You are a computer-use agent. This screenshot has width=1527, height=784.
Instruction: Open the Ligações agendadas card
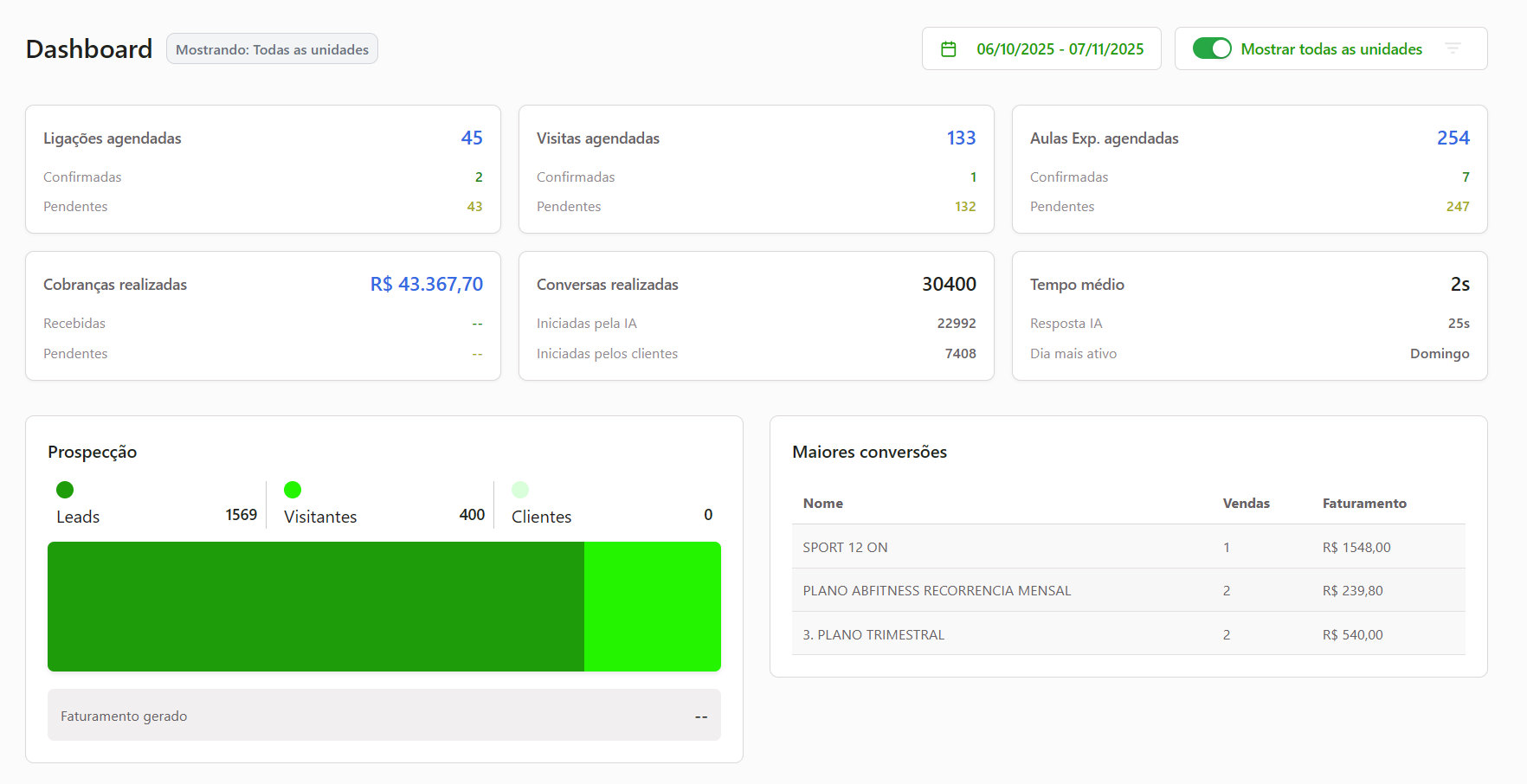[263, 170]
